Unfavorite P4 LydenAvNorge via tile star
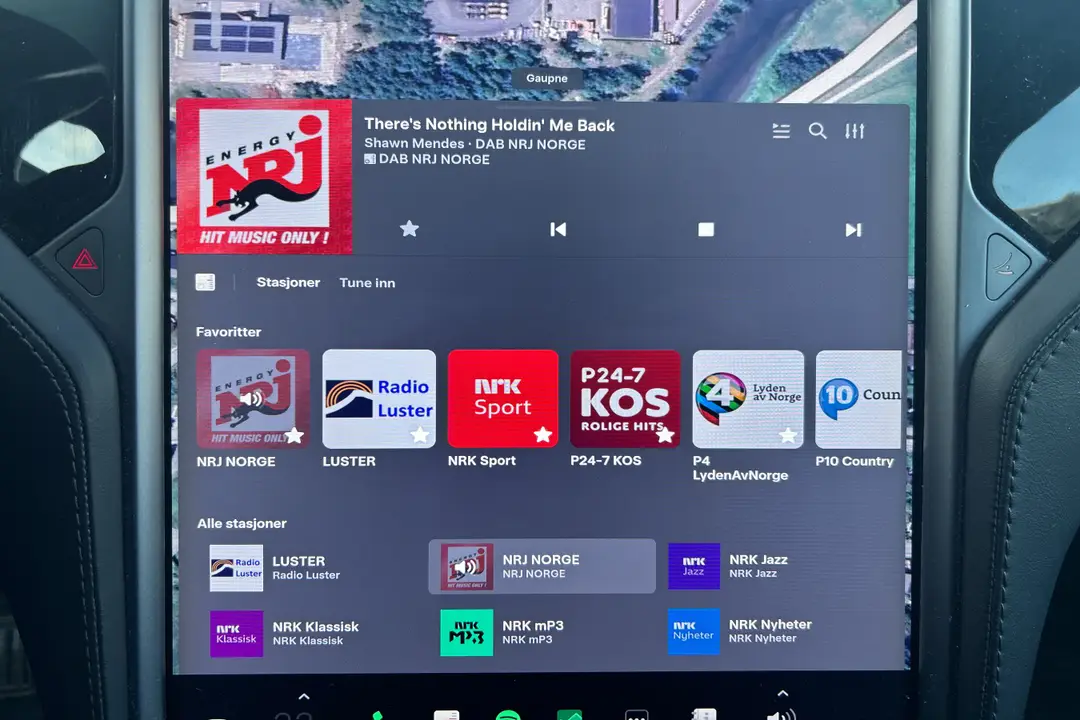Image resolution: width=1080 pixels, height=720 pixels. click(x=788, y=435)
